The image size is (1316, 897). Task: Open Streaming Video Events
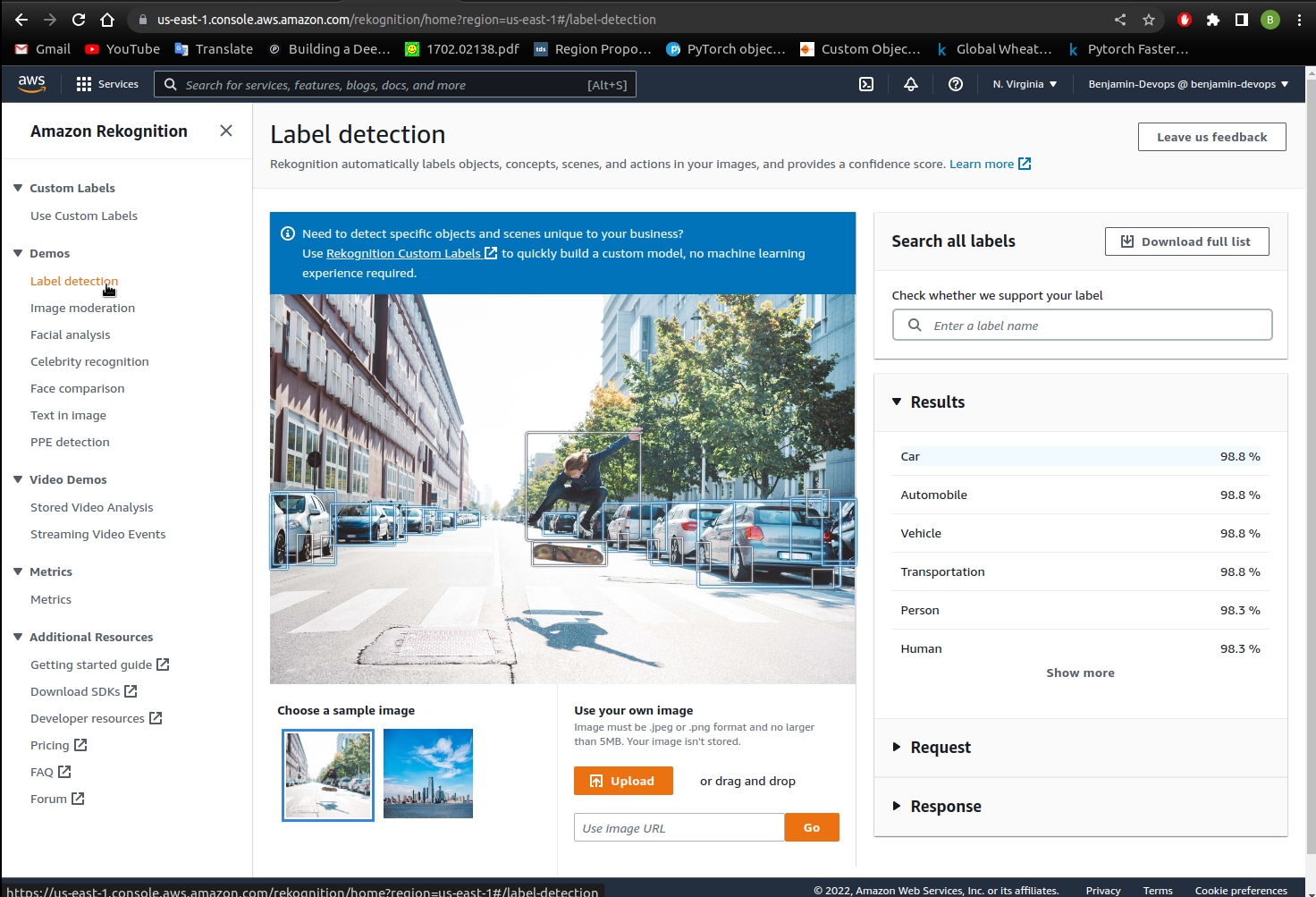coord(98,534)
